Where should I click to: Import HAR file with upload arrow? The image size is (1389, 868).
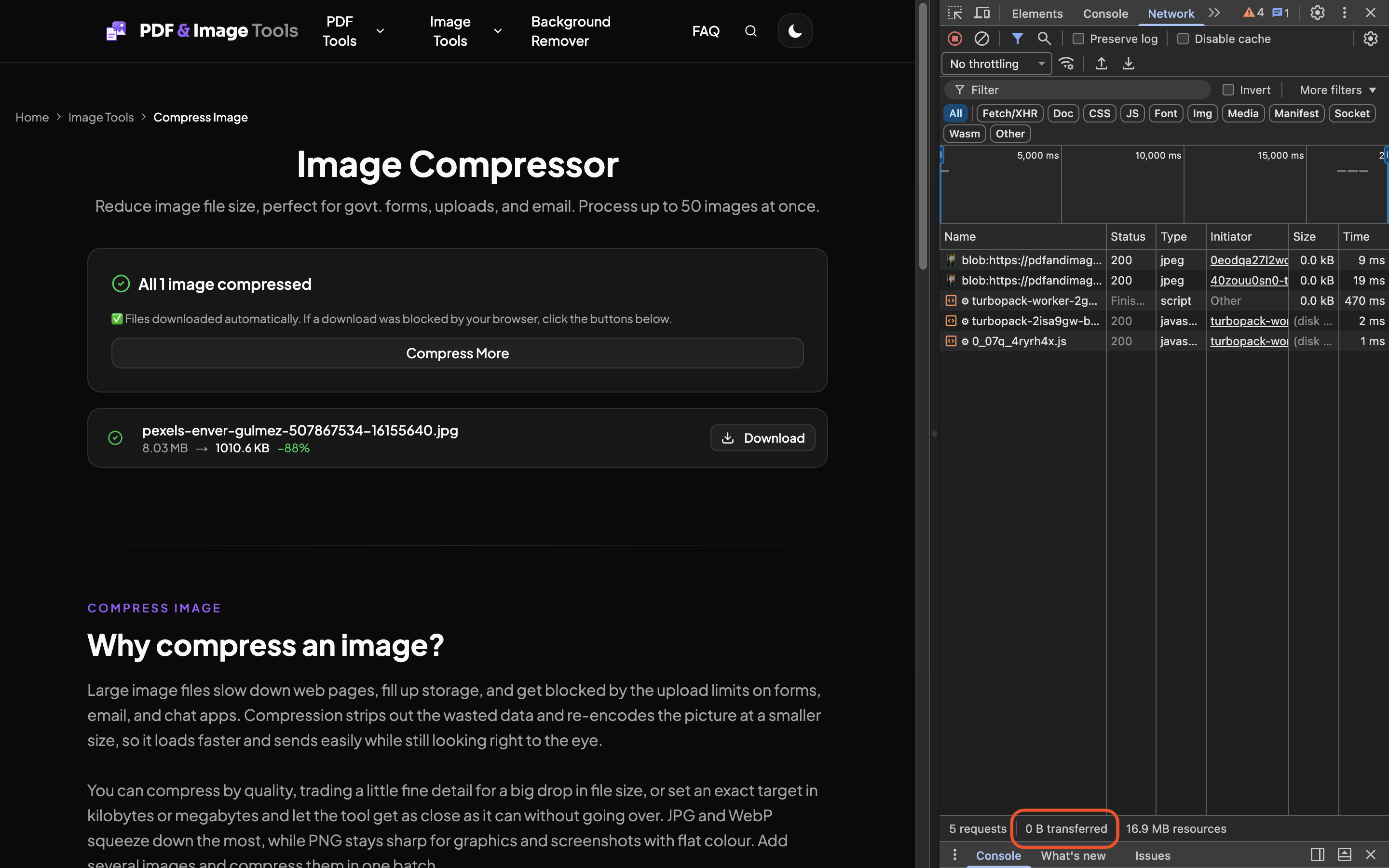(1101, 64)
